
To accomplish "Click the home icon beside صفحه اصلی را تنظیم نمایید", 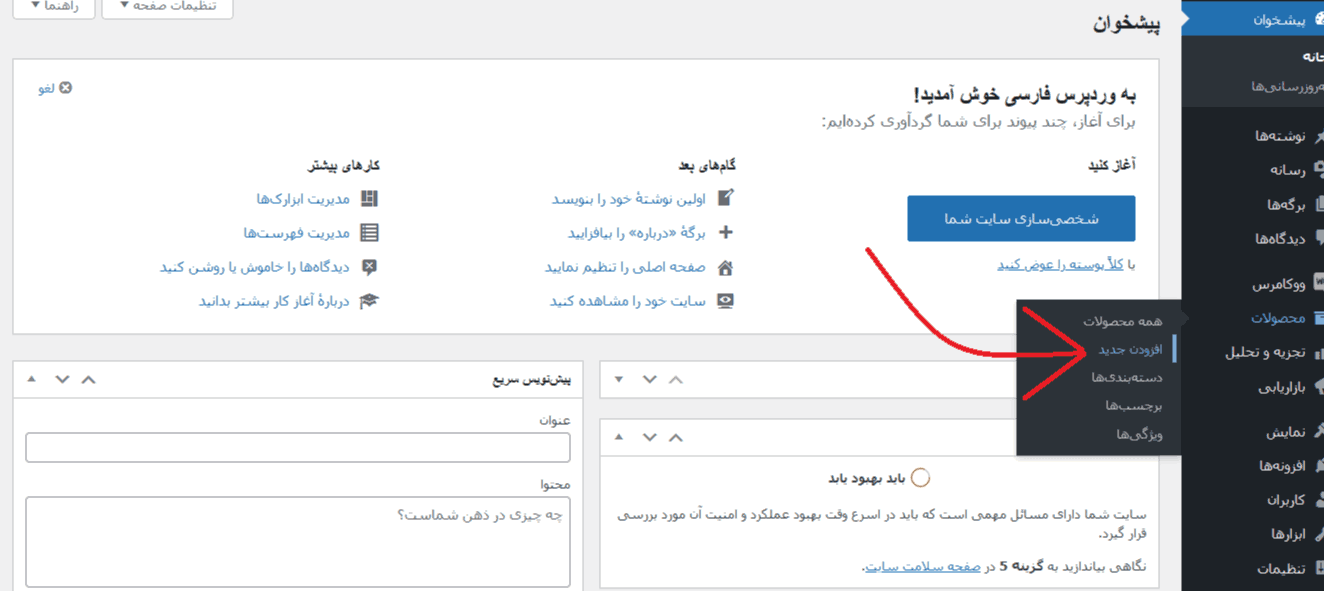I will pyautogui.click(x=726, y=267).
